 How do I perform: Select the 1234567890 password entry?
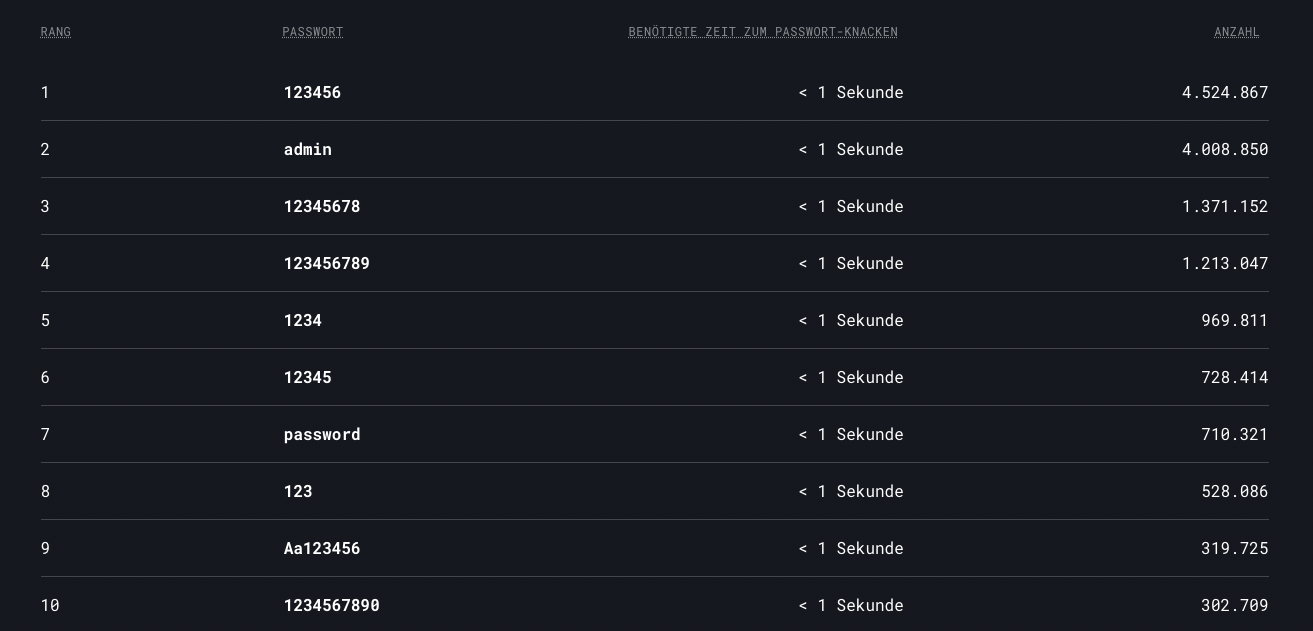coord(332,605)
